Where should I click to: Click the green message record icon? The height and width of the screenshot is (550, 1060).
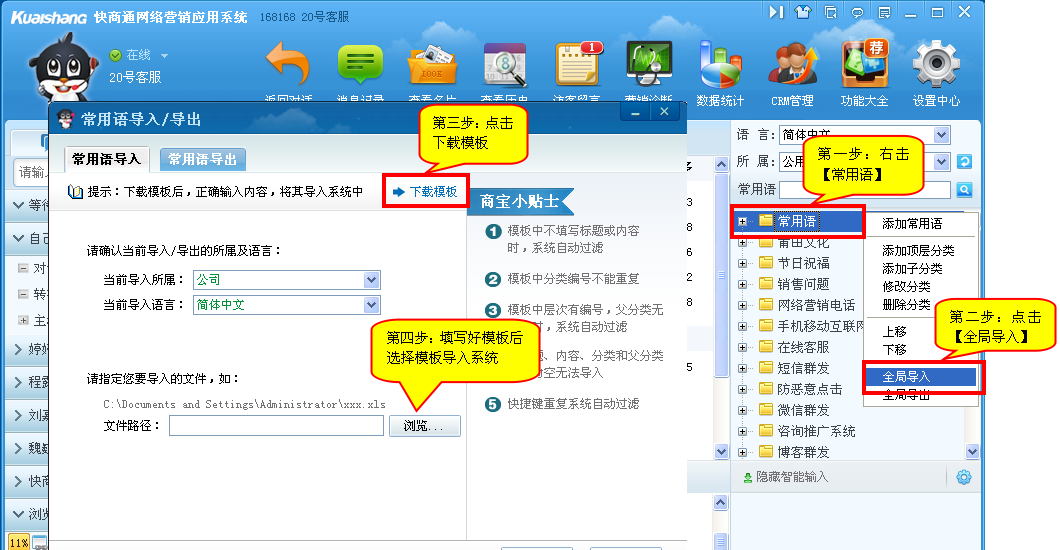point(360,66)
